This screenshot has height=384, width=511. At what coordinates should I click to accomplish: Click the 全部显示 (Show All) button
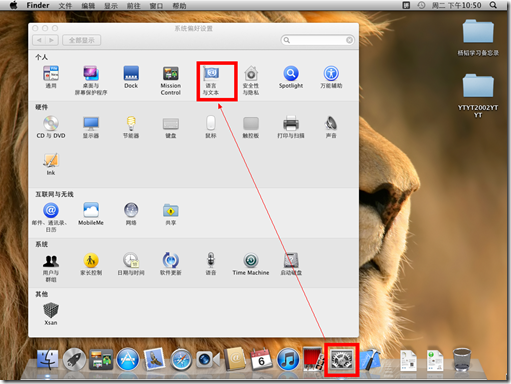point(82,40)
